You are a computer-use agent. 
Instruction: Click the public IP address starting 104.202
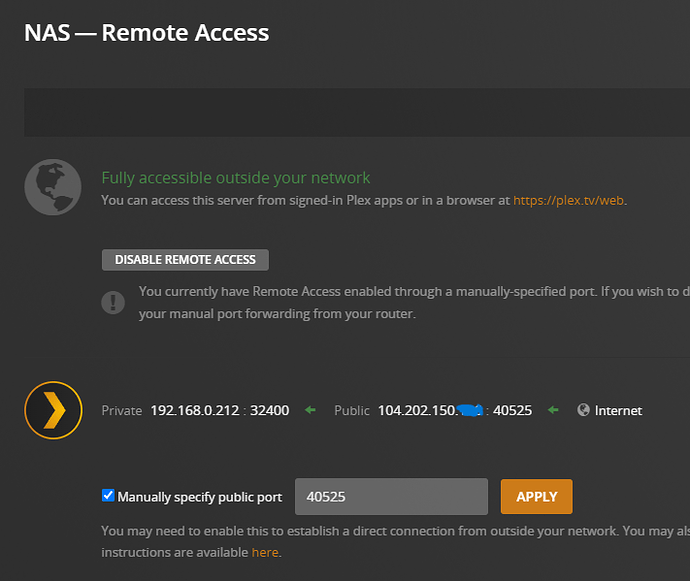tap(420, 411)
